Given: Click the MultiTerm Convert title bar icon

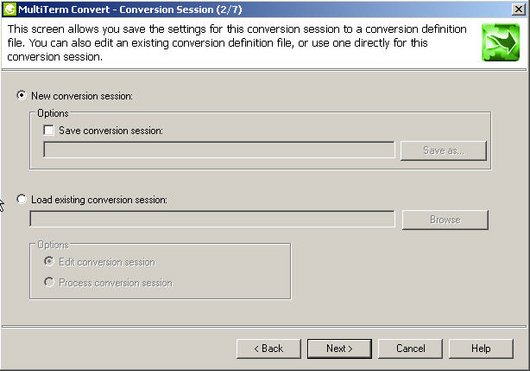Looking at the screenshot, I should (9, 9).
